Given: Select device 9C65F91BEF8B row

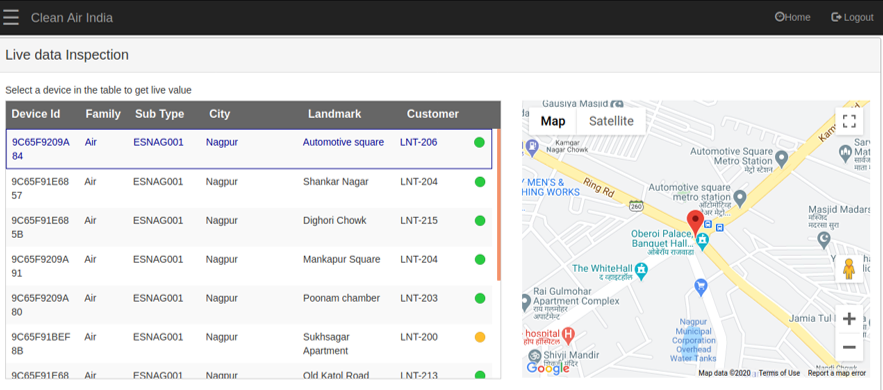Looking at the screenshot, I should (x=249, y=344).
